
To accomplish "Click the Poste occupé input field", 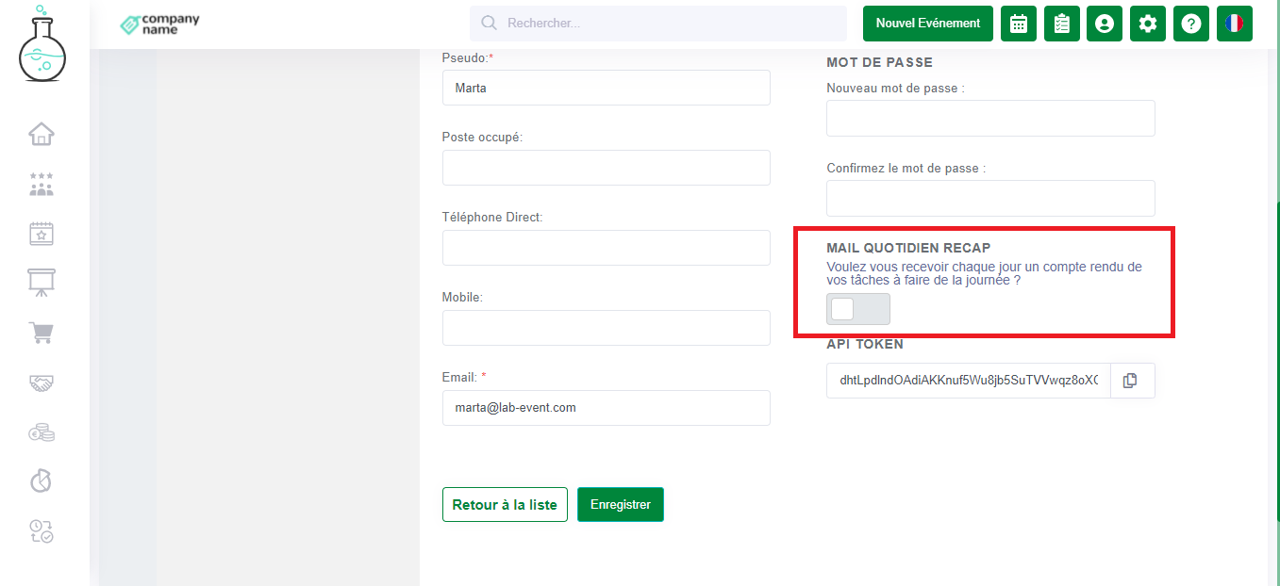I will click(x=606, y=168).
